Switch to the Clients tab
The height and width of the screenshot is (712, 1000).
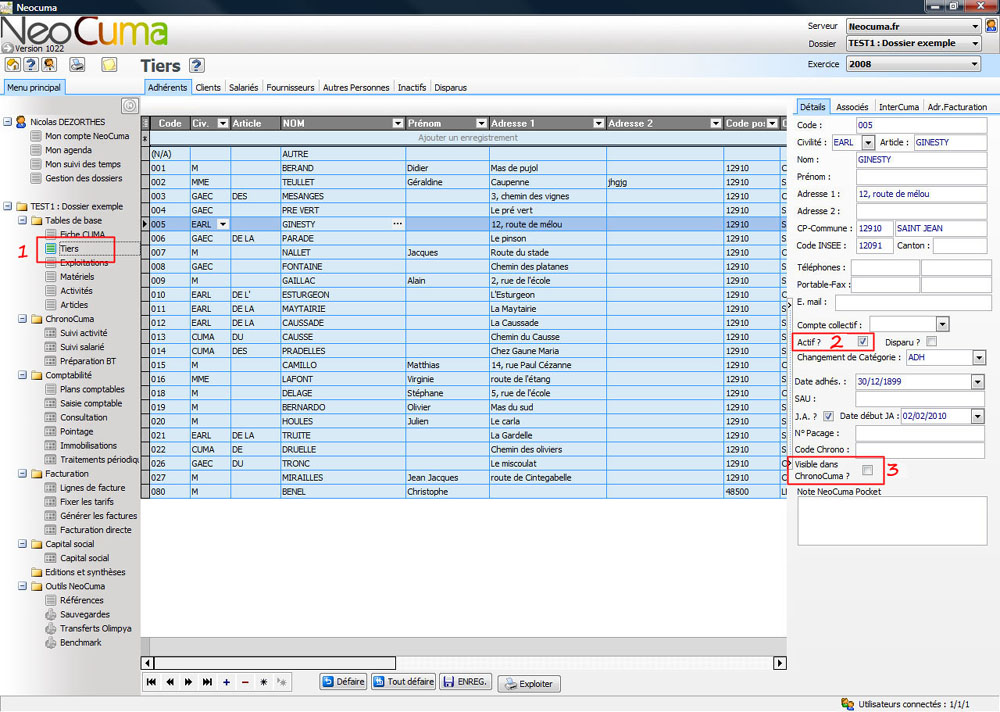(208, 87)
